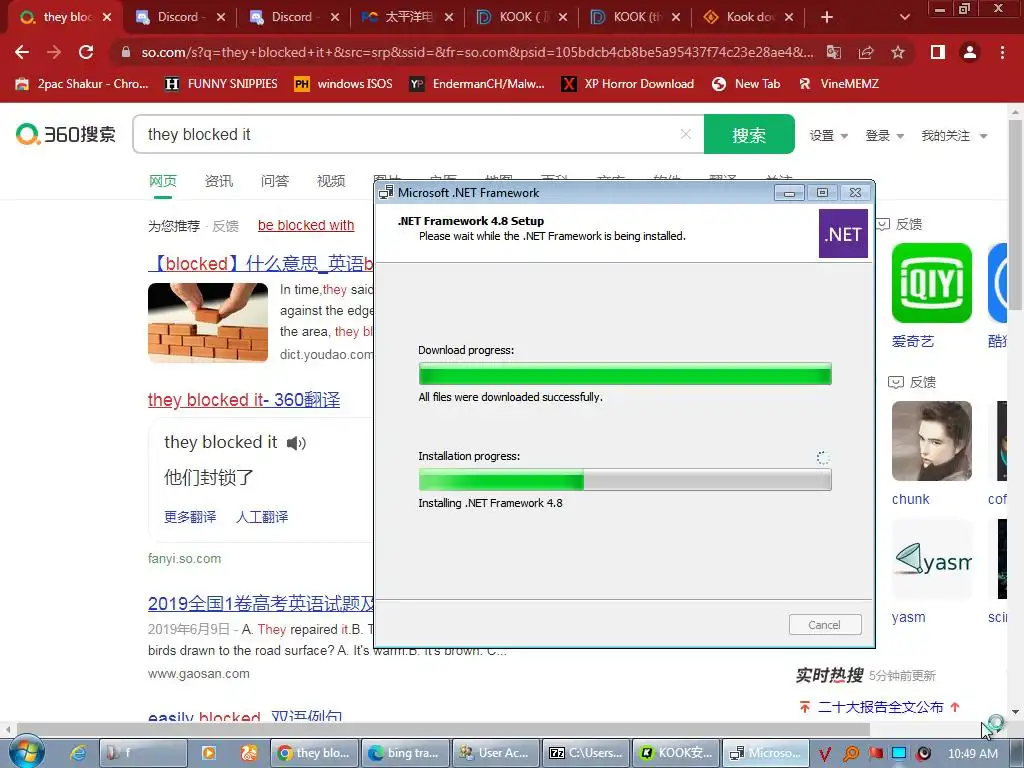The height and width of the screenshot is (768, 1024).
Task: Select the 资讯 search category tab
Action: click(x=219, y=181)
